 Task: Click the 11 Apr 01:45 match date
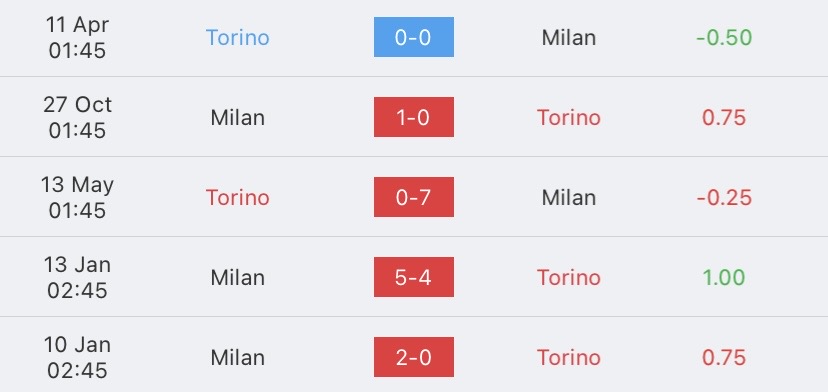click(x=77, y=38)
